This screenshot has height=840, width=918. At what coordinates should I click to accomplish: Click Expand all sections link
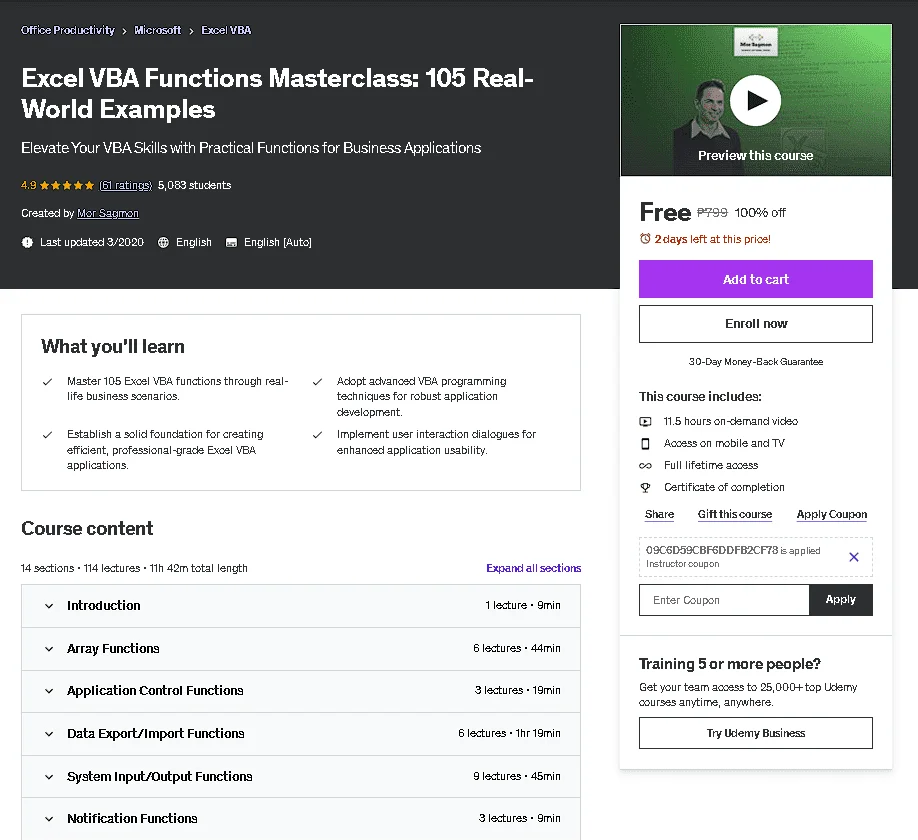click(533, 568)
